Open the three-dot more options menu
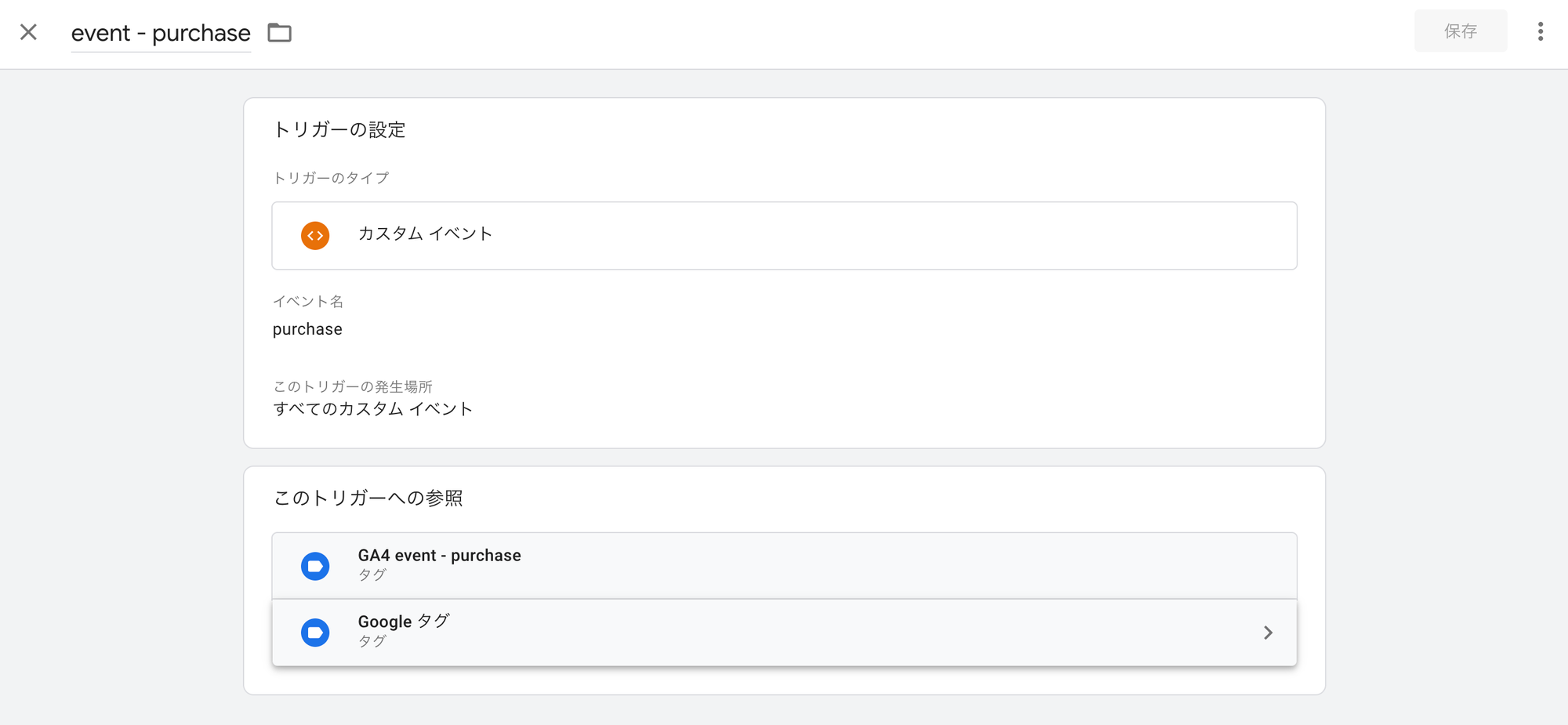The height and width of the screenshot is (725, 1568). [x=1540, y=31]
